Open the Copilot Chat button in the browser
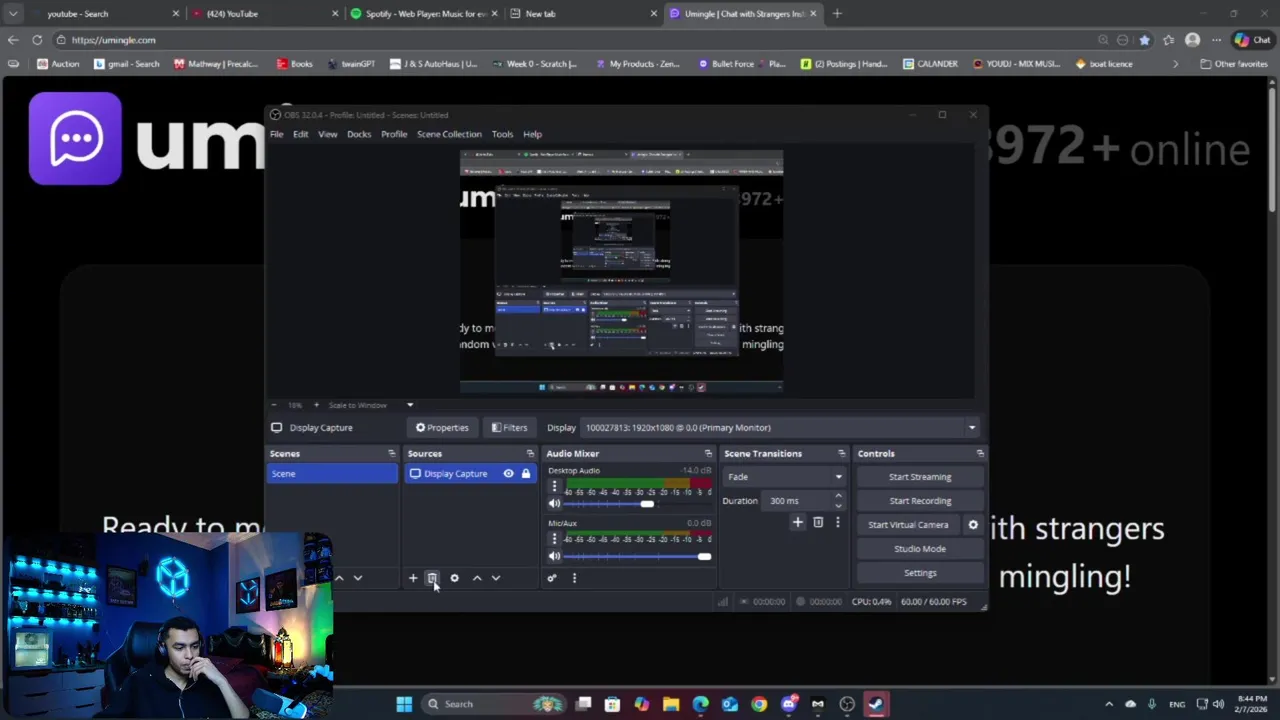This screenshot has width=1280, height=720. tap(1253, 40)
